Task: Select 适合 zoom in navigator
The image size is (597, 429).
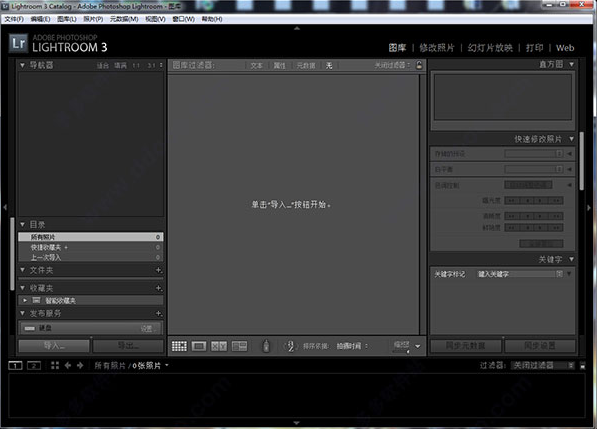Action: click(x=103, y=65)
